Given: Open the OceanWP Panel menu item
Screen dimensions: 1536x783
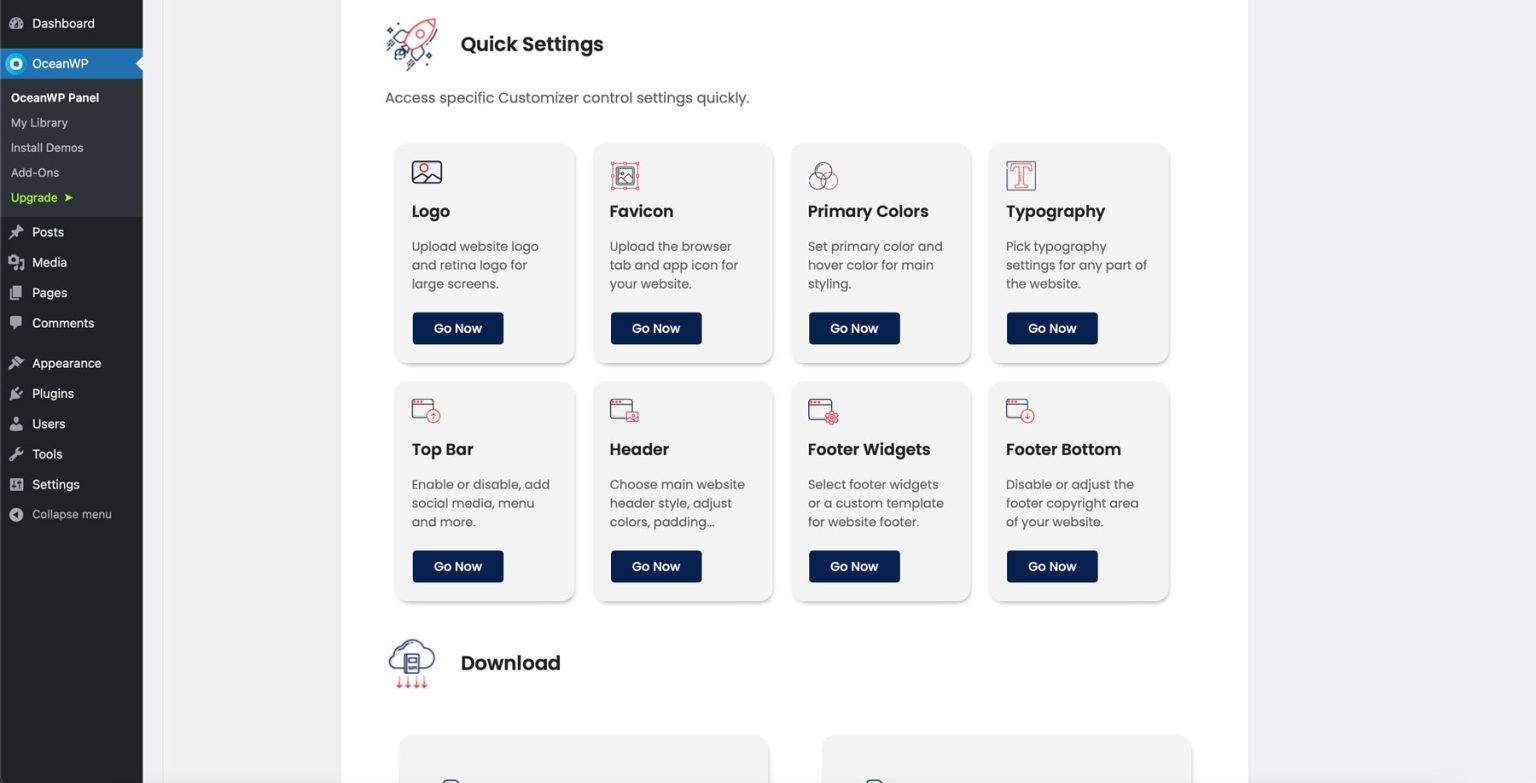Looking at the screenshot, I should [54, 97].
